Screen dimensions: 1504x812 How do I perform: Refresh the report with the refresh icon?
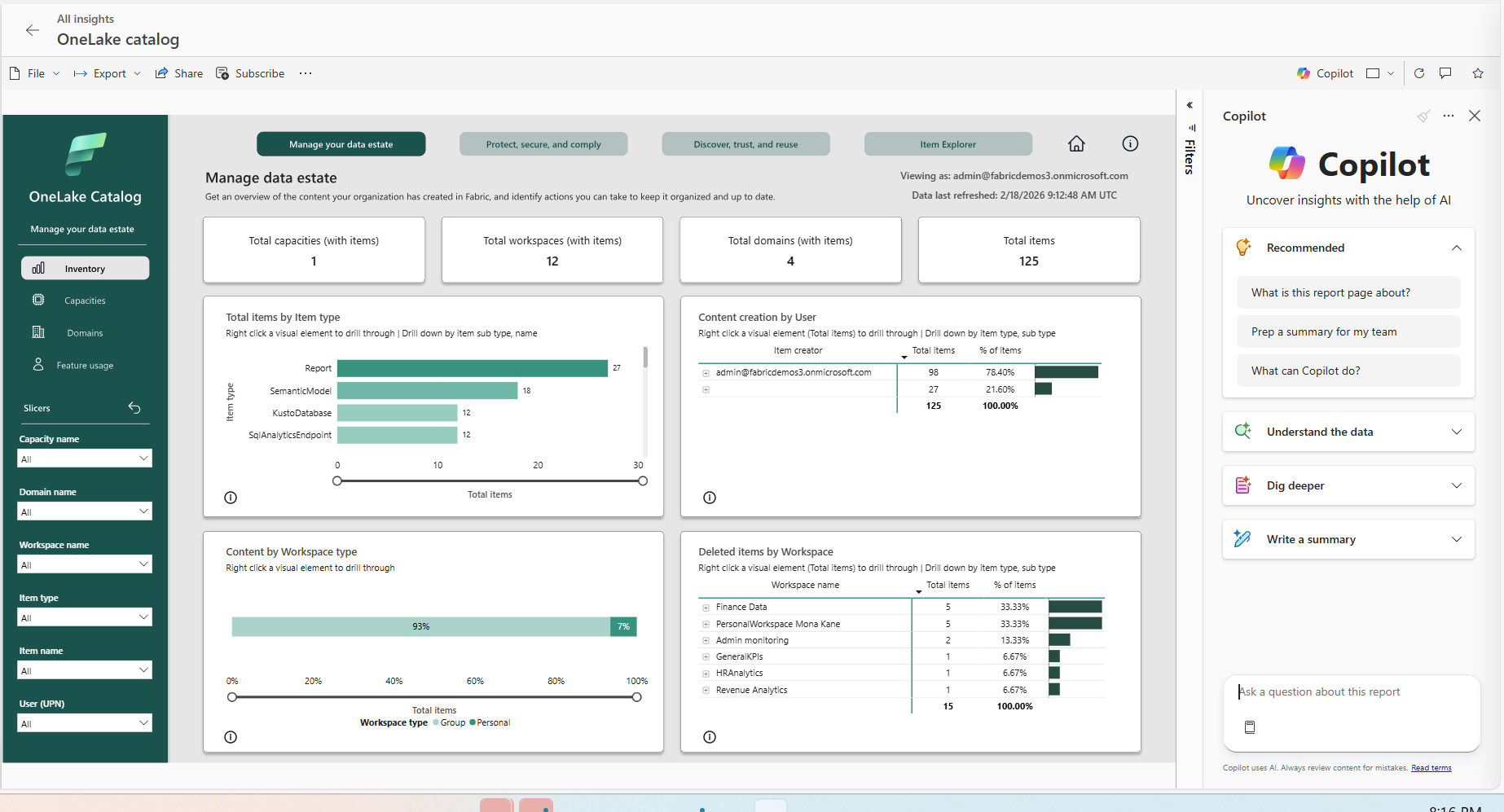tap(1419, 72)
